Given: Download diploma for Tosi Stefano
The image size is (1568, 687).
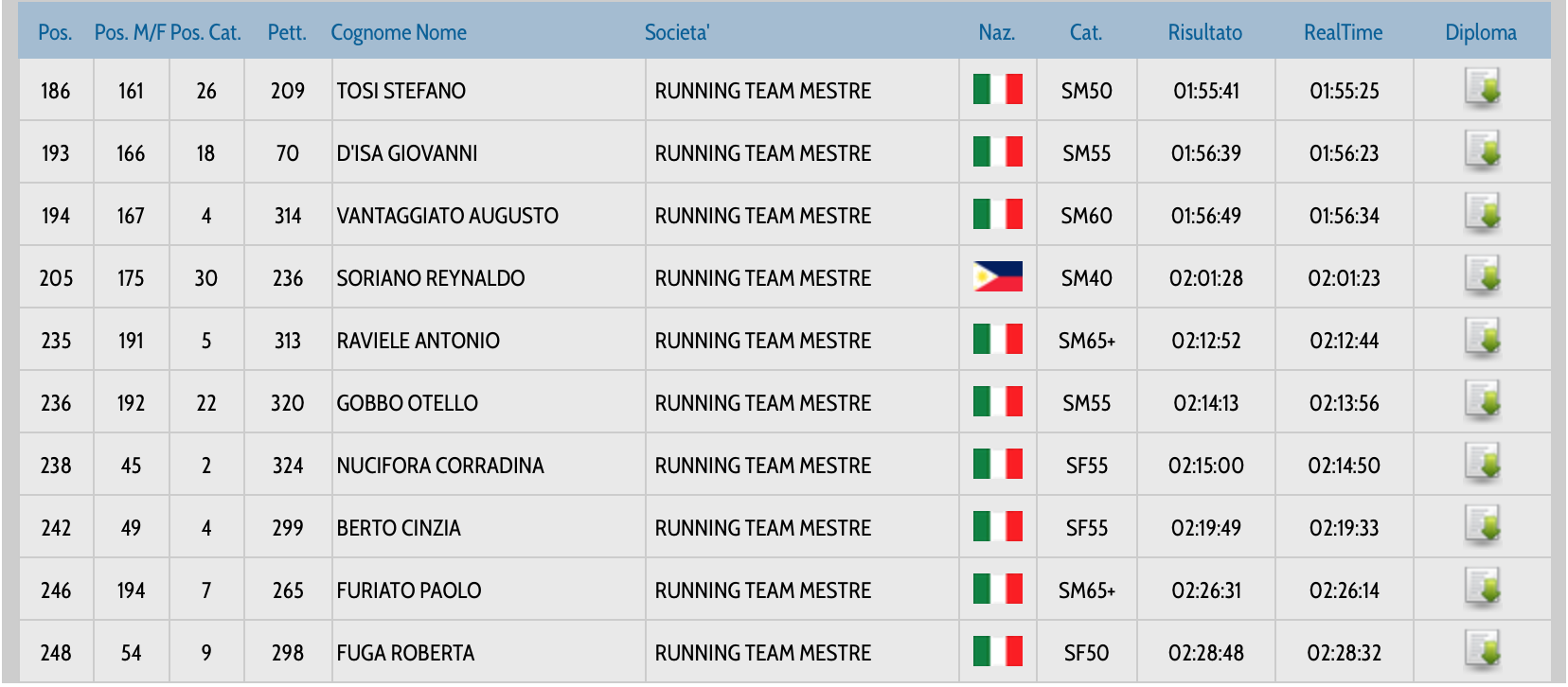Looking at the screenshot, I should click(x=1482, y=90).
